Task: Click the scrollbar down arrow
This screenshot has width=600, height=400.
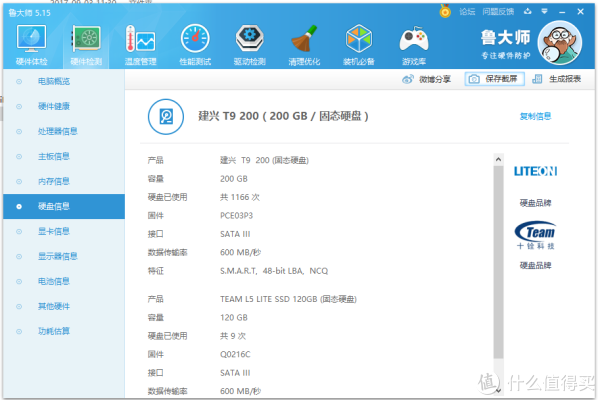Action: [498, 391]
